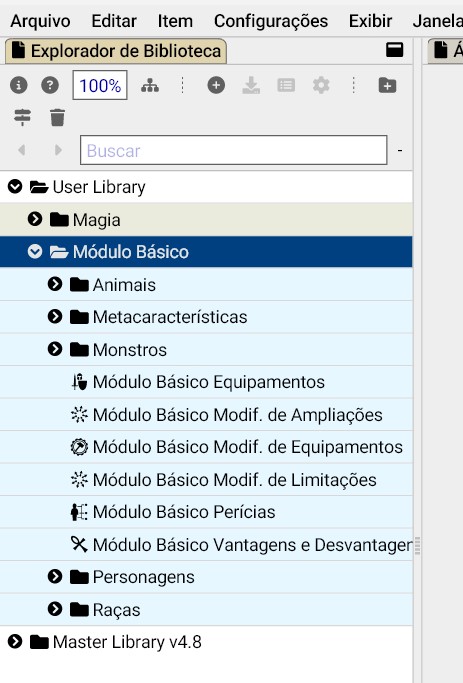Click the info icon in library toolbar
463x683 pixels.
[18, 85]
